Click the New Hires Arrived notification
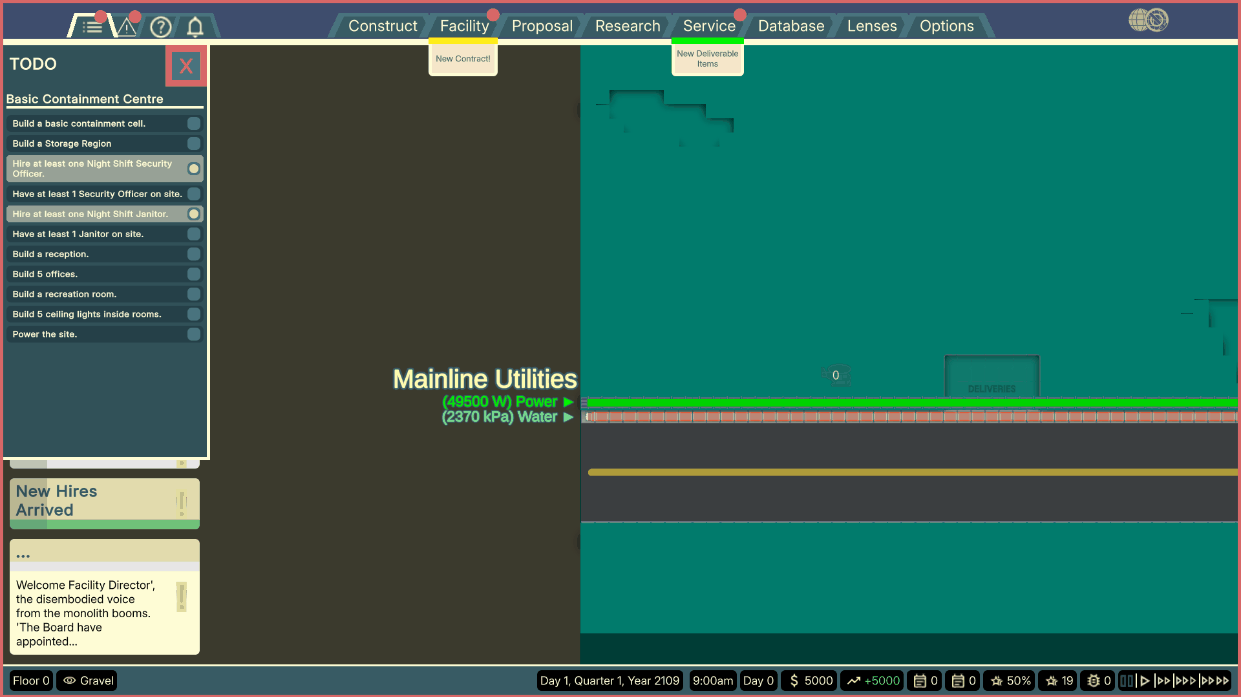 click(x=105, y=503)
